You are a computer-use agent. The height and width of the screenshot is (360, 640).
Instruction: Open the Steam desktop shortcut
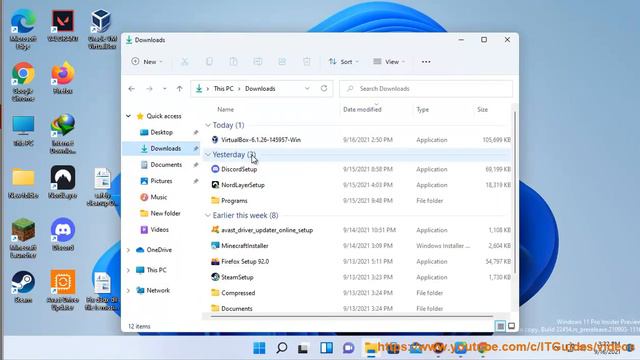(x=23, y=287)
